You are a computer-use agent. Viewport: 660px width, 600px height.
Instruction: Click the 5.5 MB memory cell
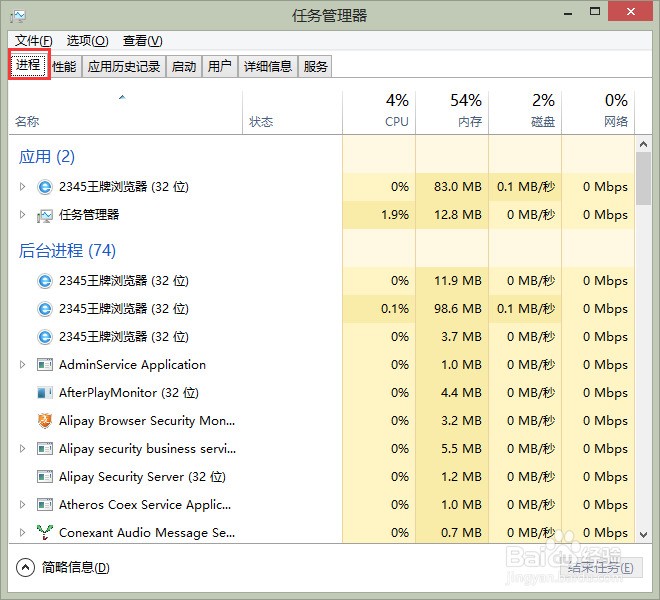point(452,449)
